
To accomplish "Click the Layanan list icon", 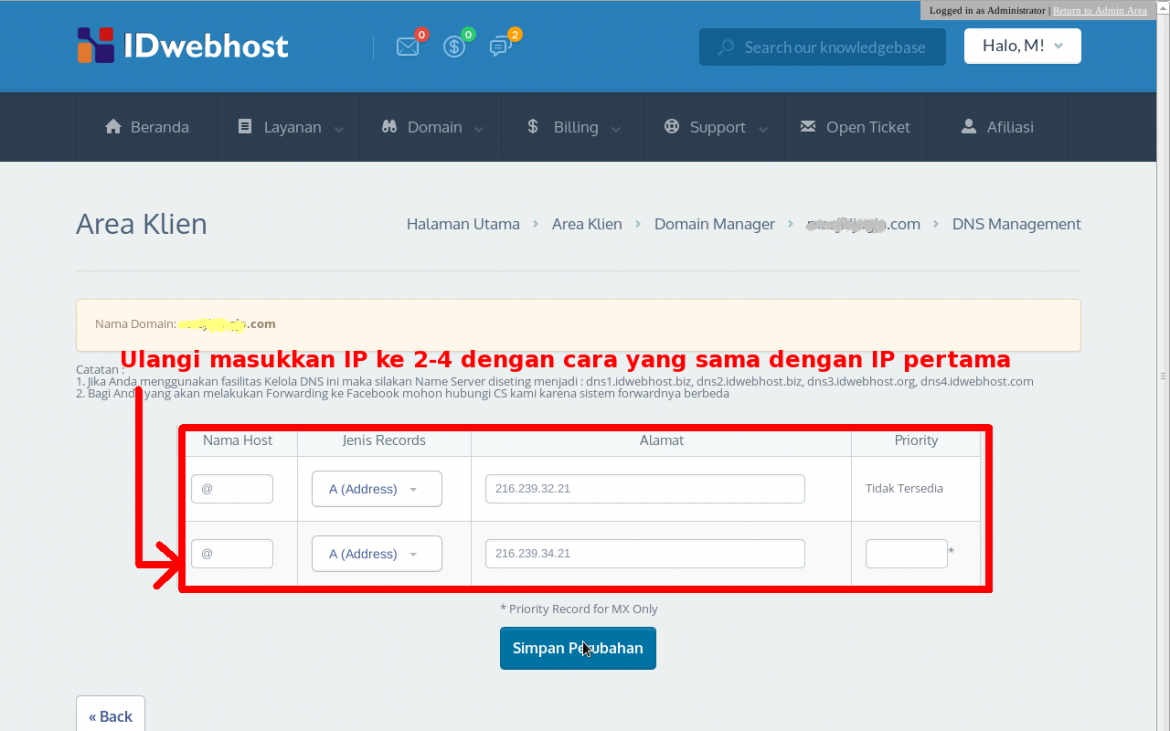I will pyautogui.click(x=244, y=126).
